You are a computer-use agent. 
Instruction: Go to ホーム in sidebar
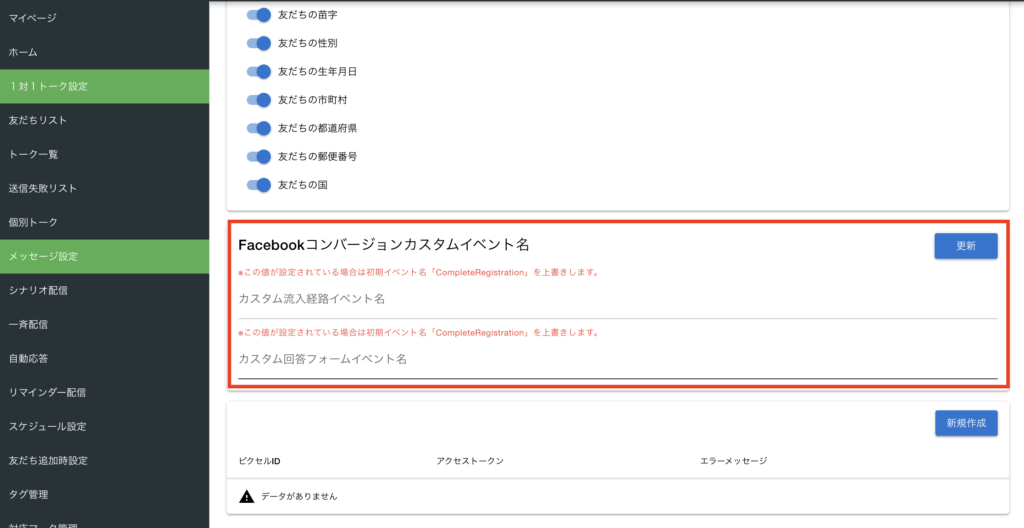coord(23,52)
